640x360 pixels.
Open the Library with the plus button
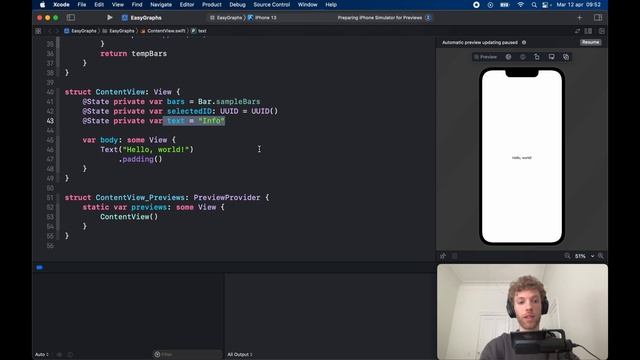pyautogui.click(x=580, y=18)
